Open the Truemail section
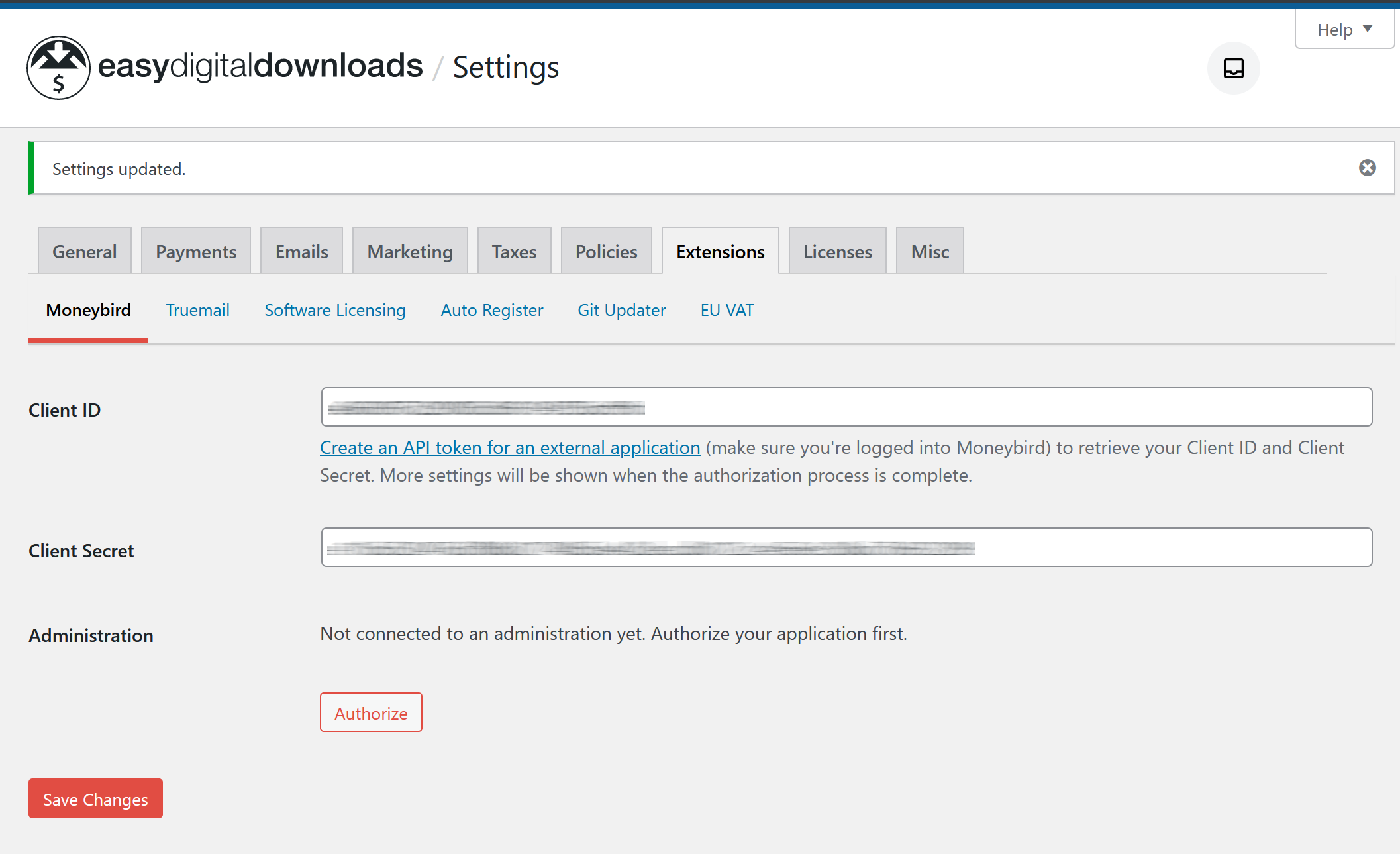The height and width of the screenshot is (854, 1400). coord(197,310)
